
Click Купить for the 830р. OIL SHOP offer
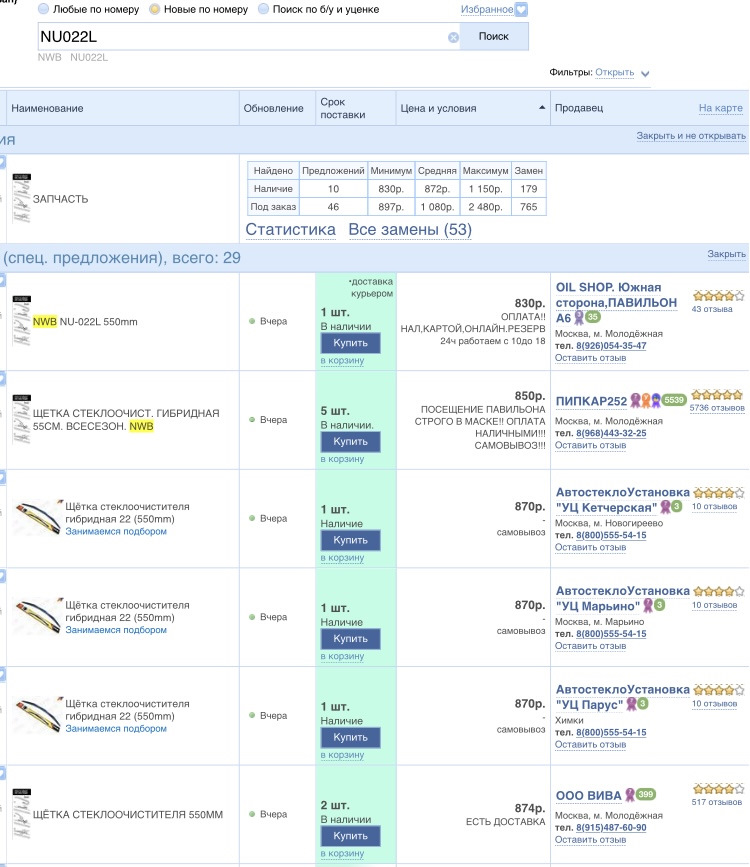pyautogui.click(x=350, y=343)
